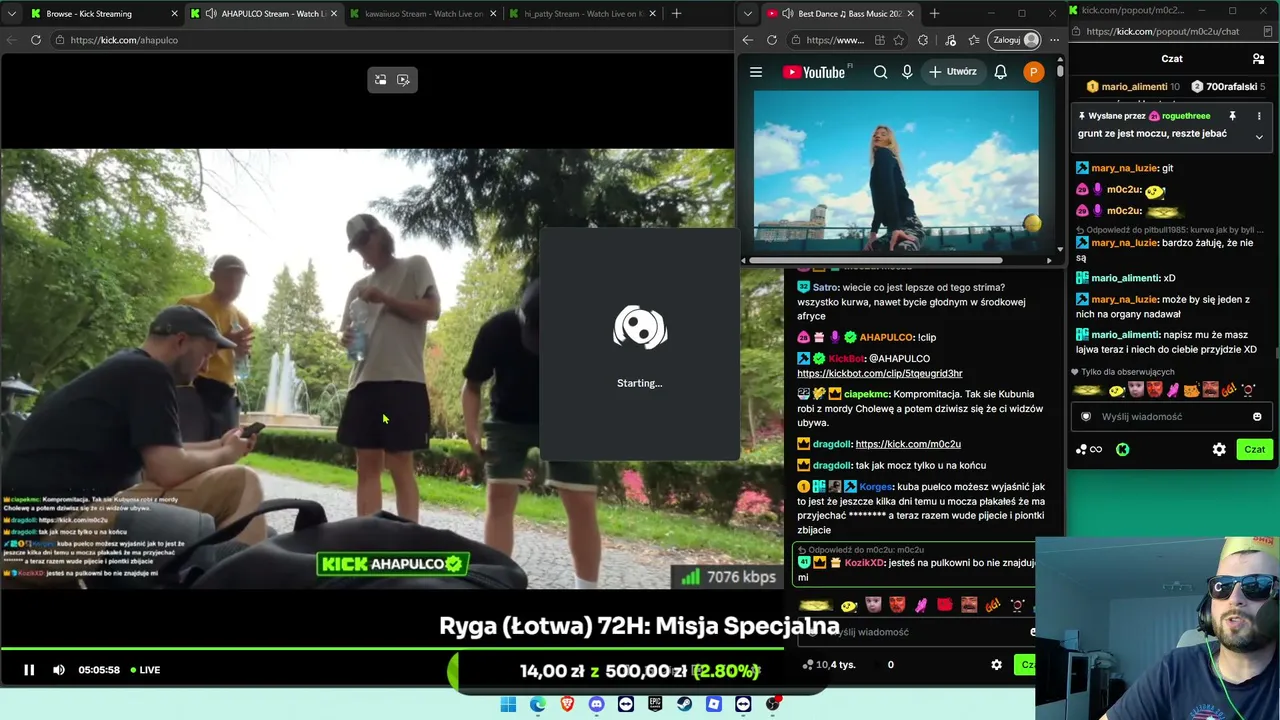
Task: Select the Best Dance Bass Music YouTube tab
Action: pyautogui.click(x=840, y=14)
